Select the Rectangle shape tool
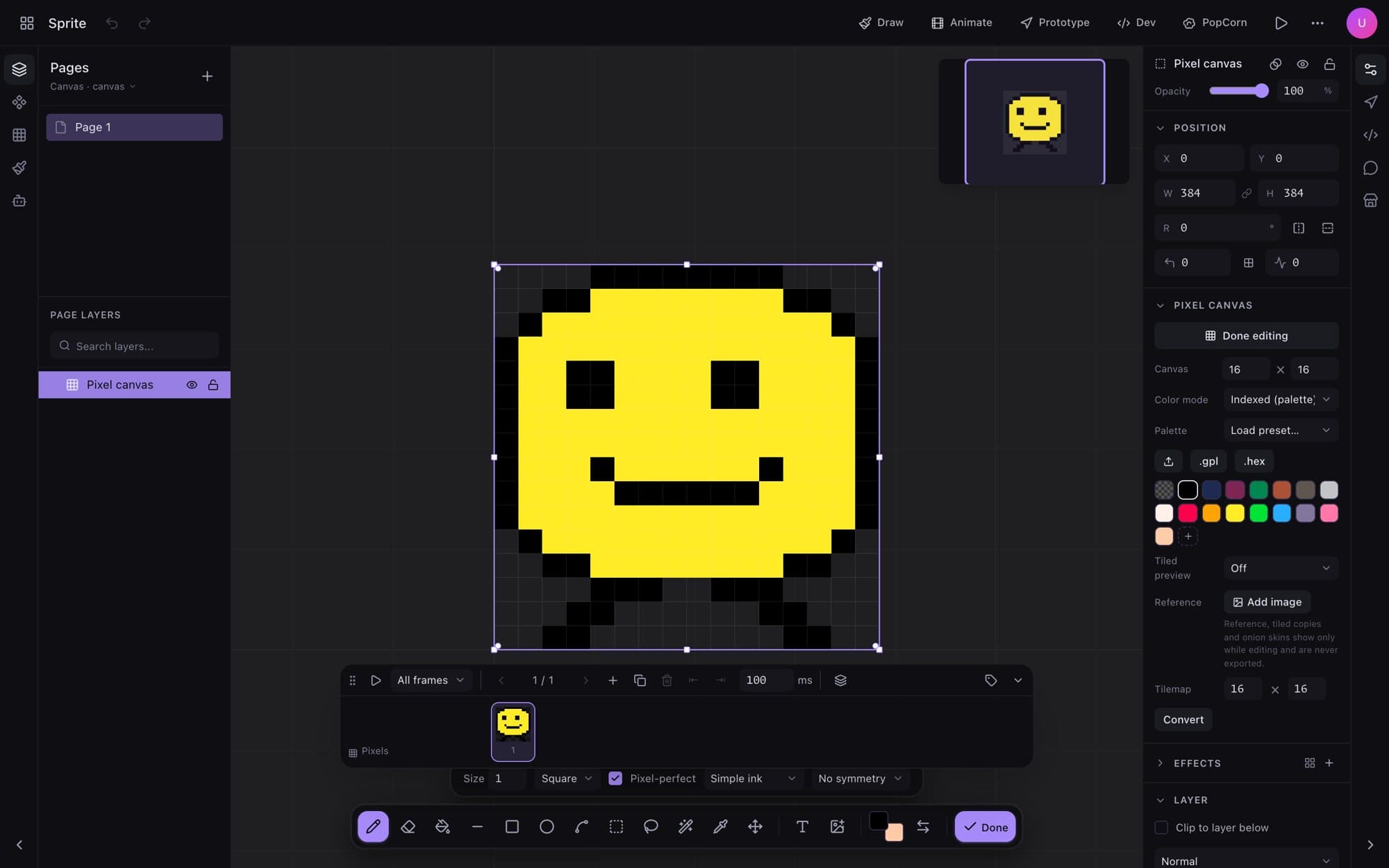 tap(512, 826)
